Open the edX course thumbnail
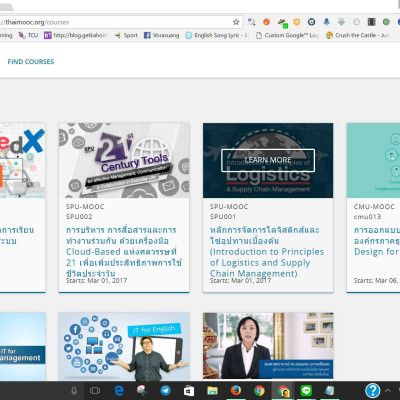400x400 pixels. (23, 160)
